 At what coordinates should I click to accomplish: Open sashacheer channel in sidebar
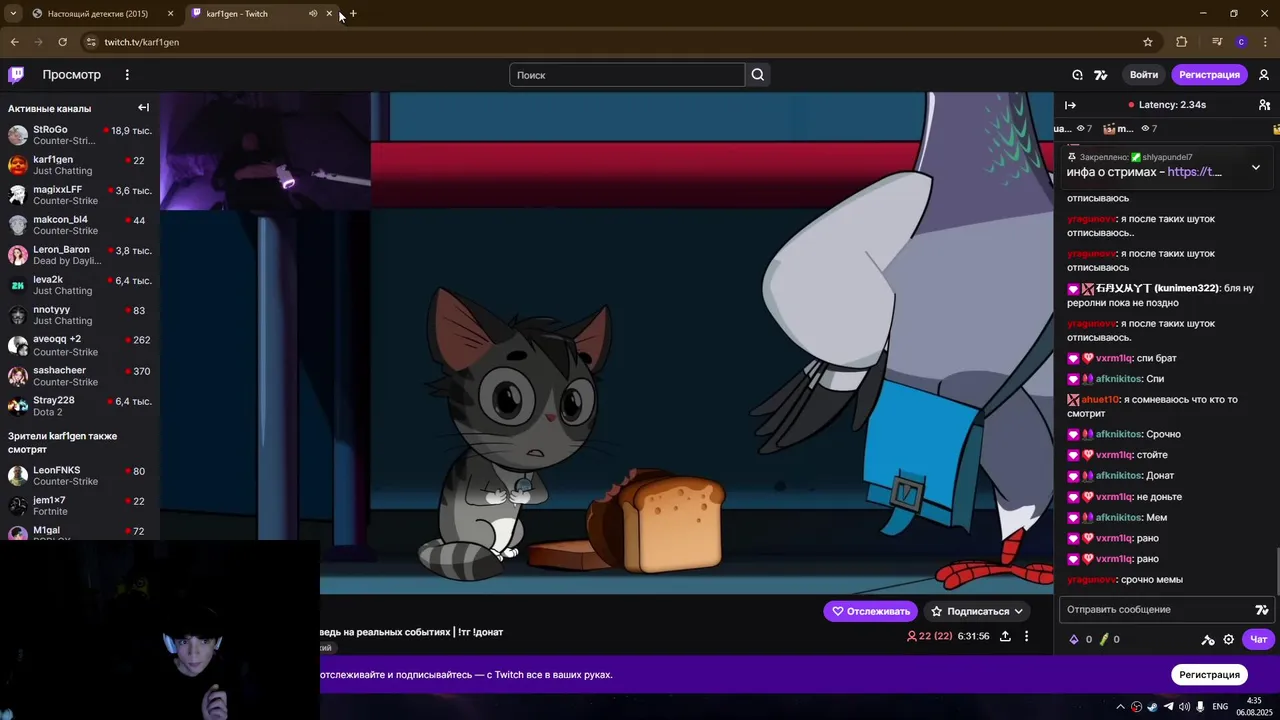tap(80, 376)
